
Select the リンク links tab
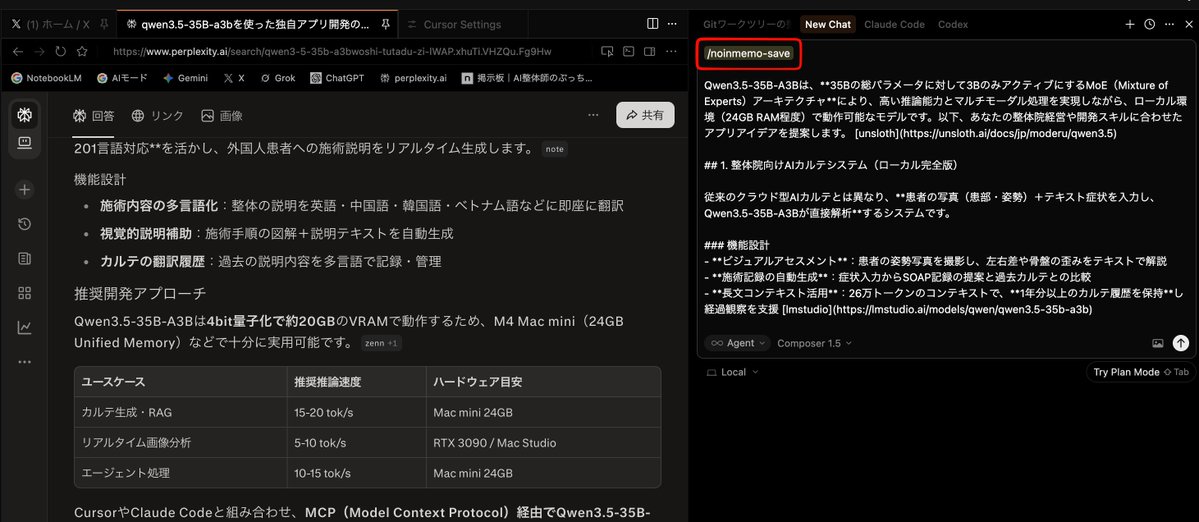pyautogui.click(x=158, y=116)
